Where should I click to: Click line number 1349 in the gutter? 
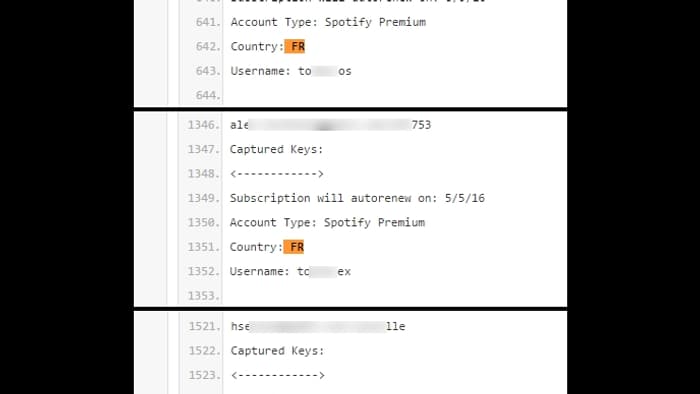click(204, 198)
